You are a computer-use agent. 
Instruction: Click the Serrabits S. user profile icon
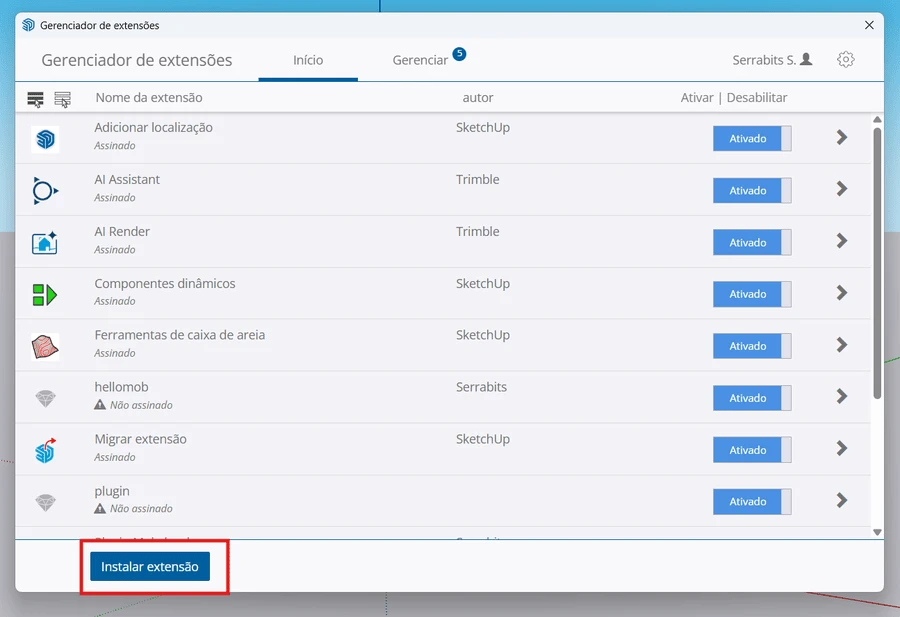[x=806, y=59]
